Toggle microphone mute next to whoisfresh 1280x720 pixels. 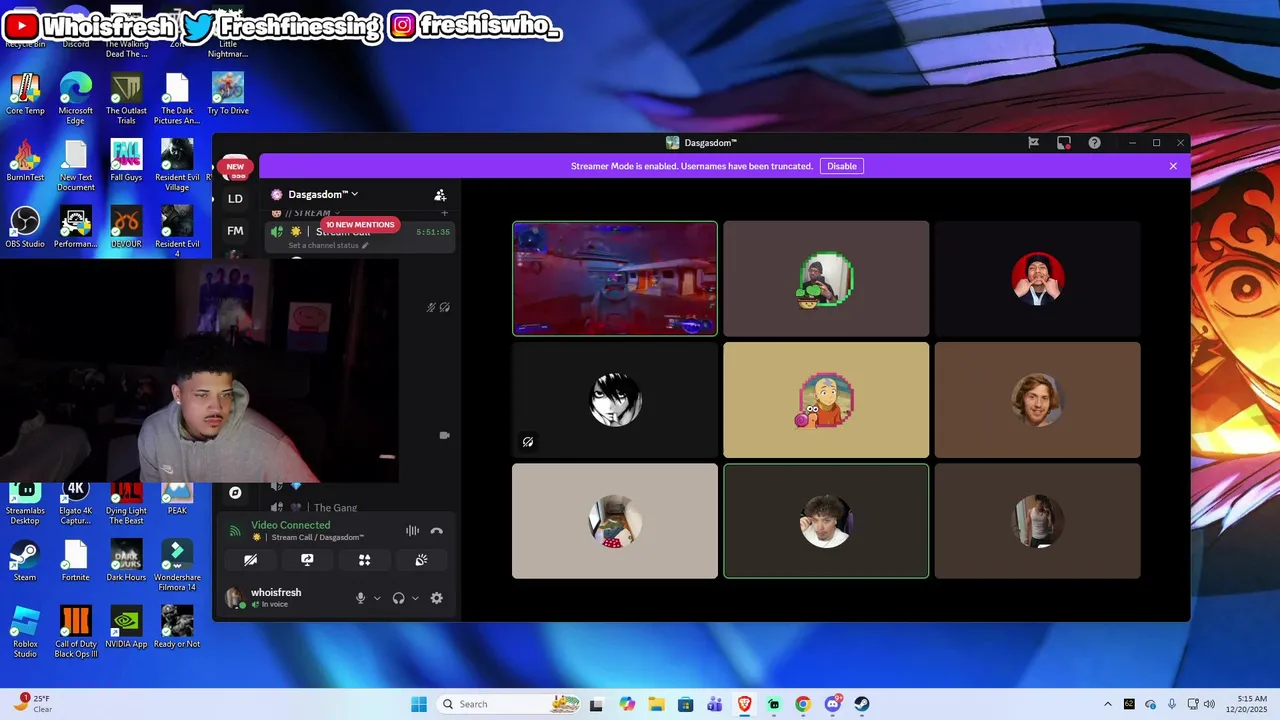361,598
